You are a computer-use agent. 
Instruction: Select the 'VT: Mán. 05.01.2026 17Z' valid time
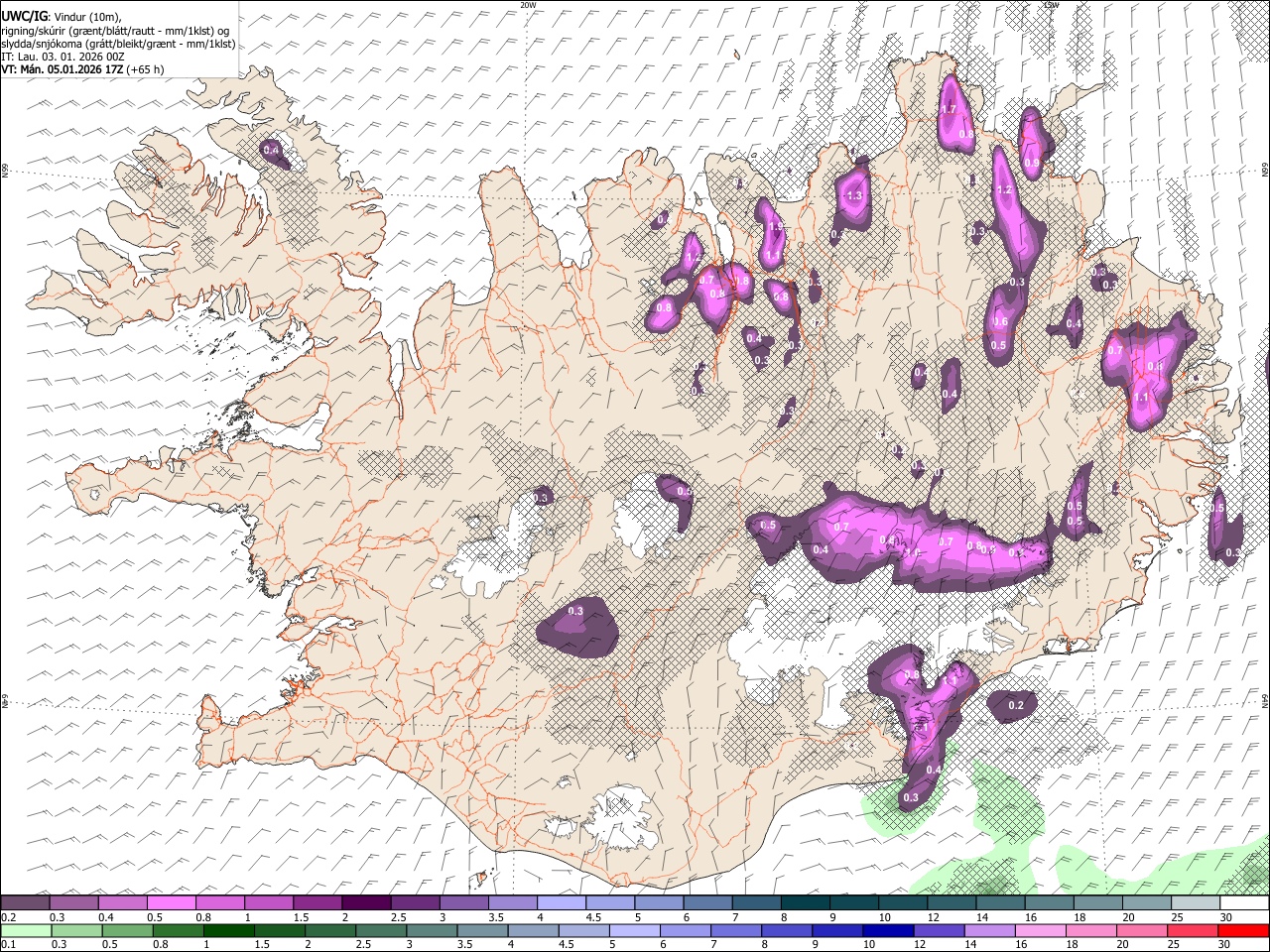(63, 69)
